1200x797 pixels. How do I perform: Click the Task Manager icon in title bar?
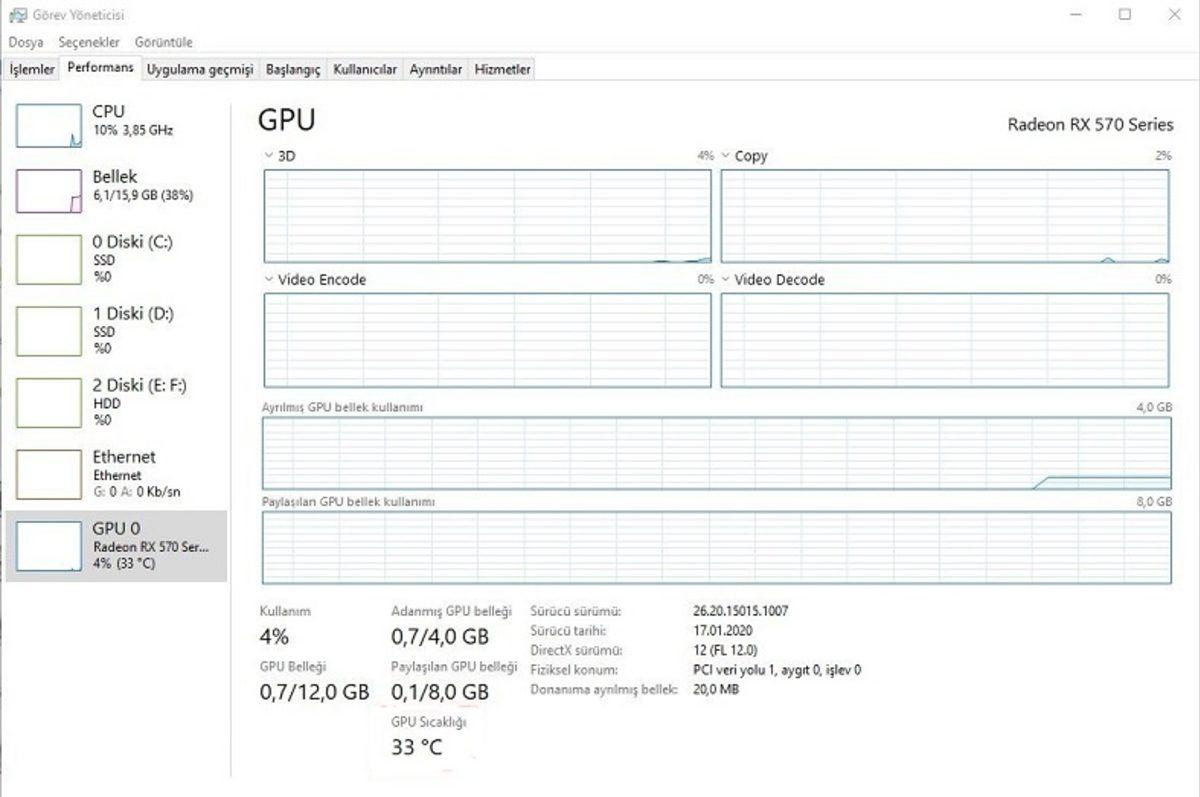17,15
